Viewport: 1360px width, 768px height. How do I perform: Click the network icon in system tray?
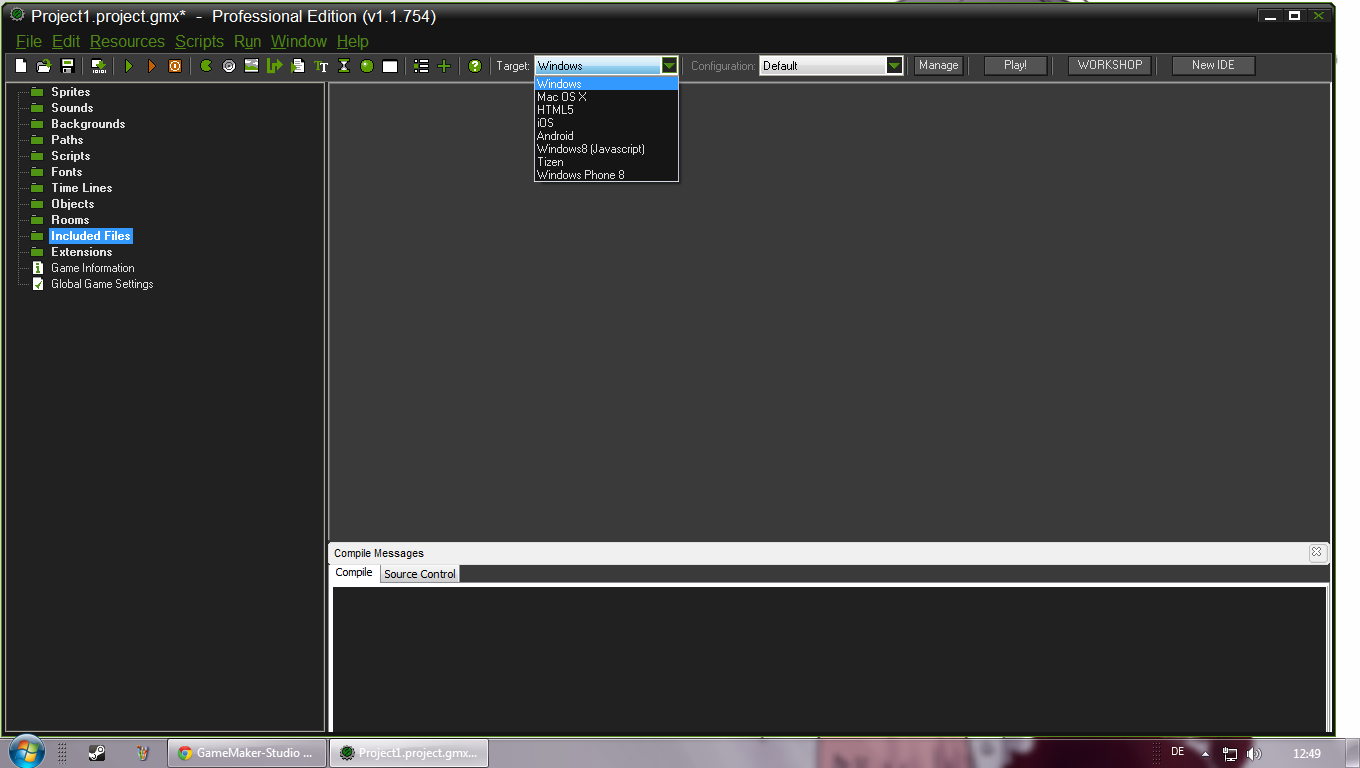pos(1230,753)
